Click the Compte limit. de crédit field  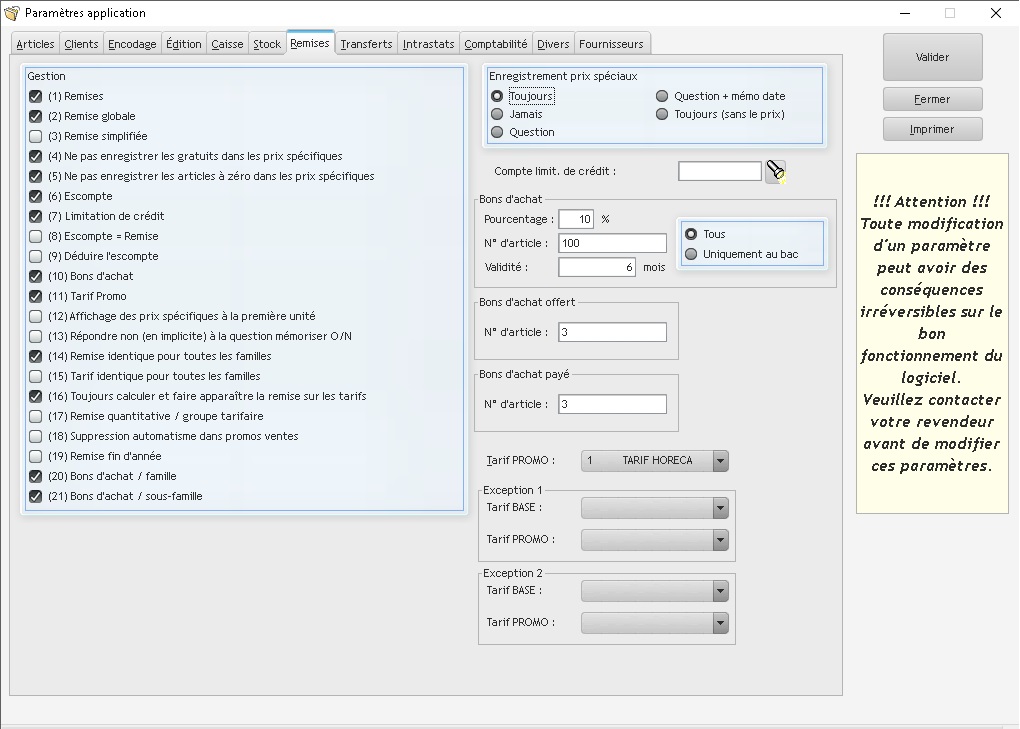click(x=719, y=172)
